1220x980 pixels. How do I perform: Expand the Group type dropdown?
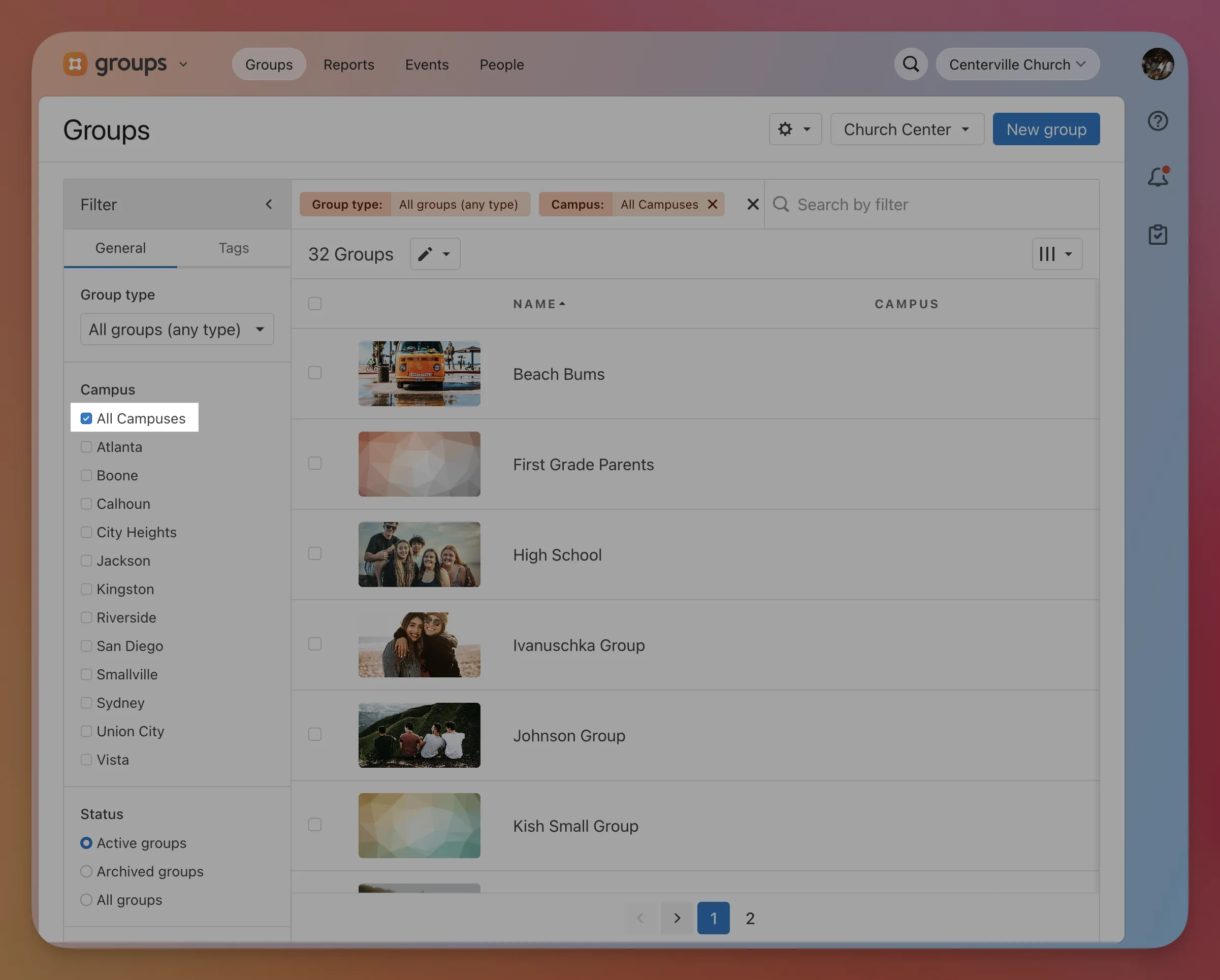point(177,330)
